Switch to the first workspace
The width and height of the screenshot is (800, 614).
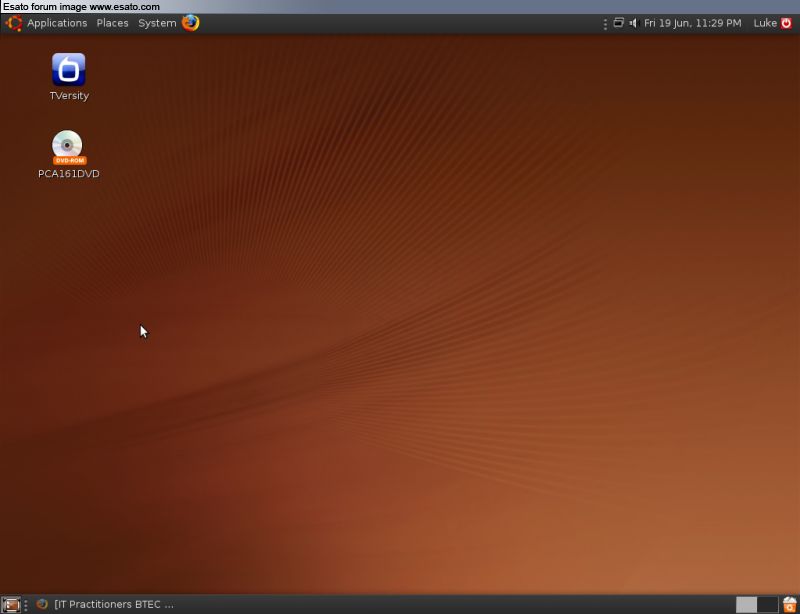click(746, 604)
